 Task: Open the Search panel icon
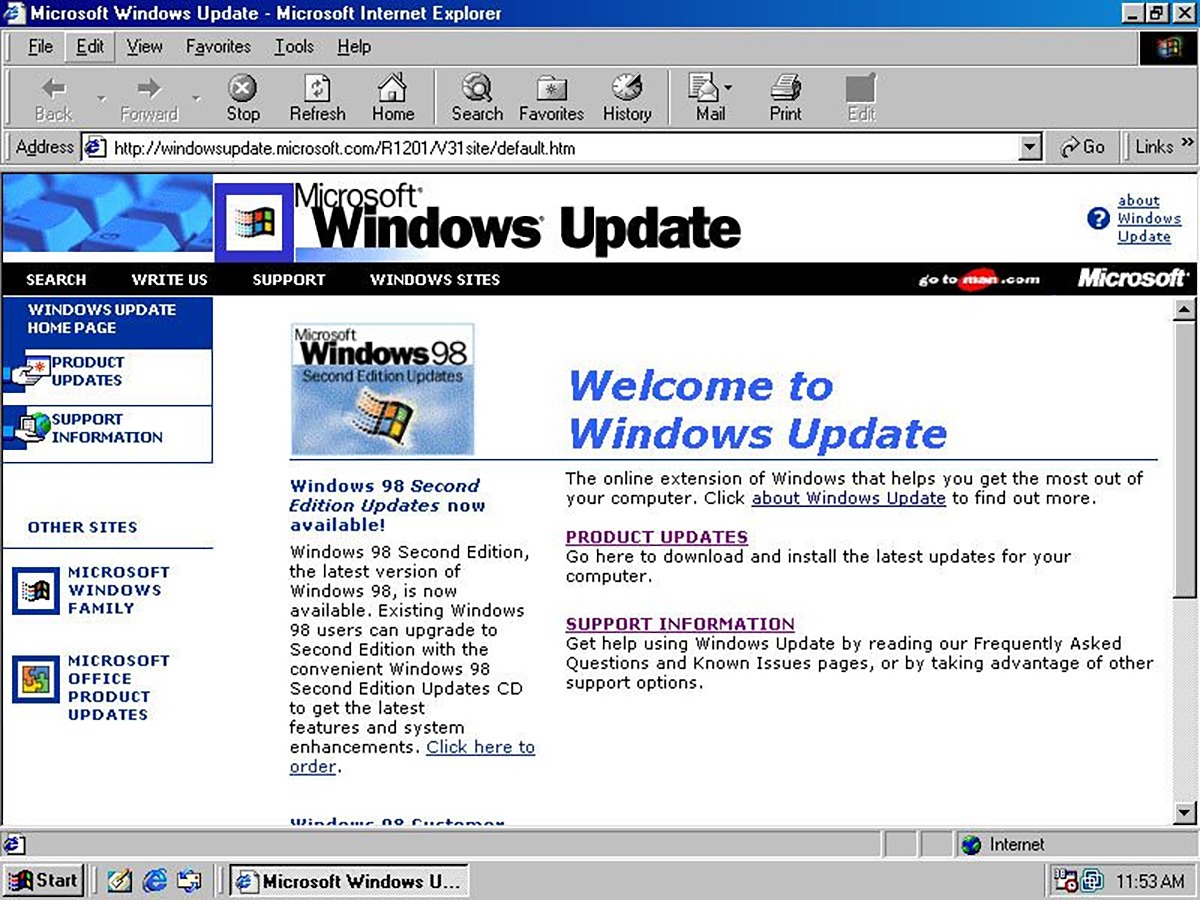pos(476,95)
